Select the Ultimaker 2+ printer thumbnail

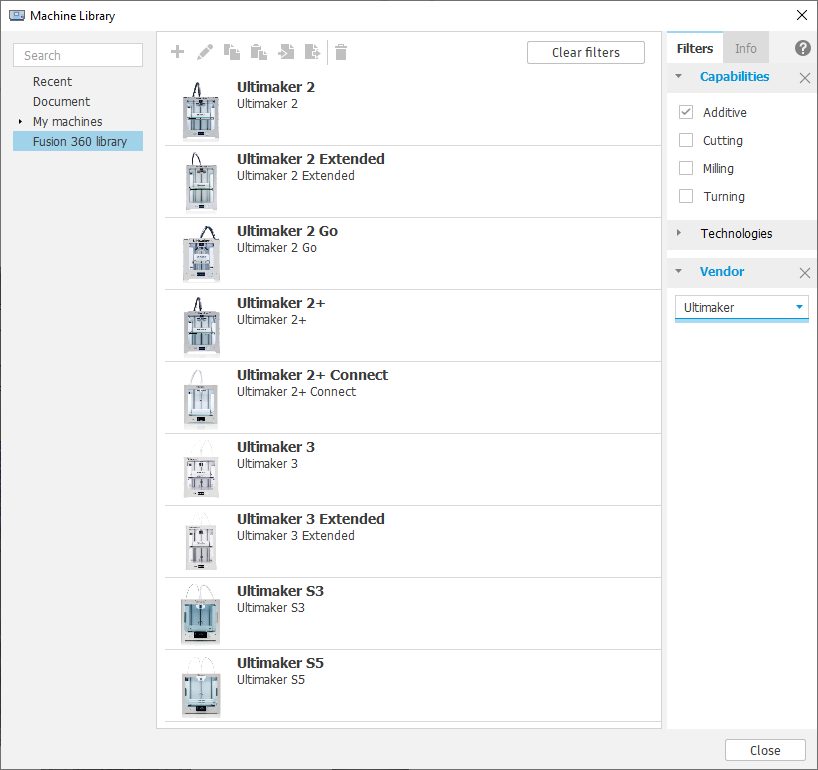(x=201, y=327)
